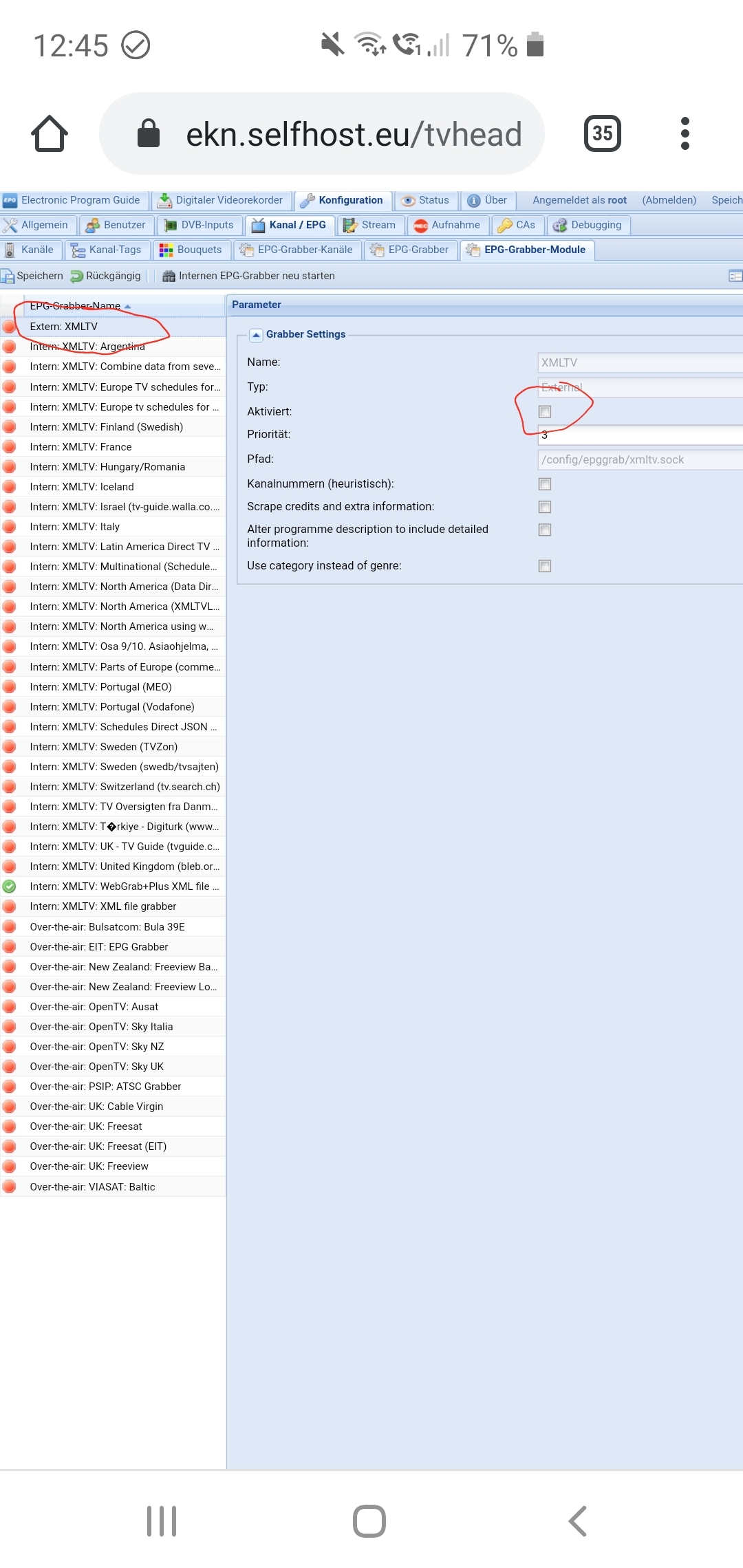
Task: Click the status icon beside Hungary/Romania
Action: coord(10,467)
